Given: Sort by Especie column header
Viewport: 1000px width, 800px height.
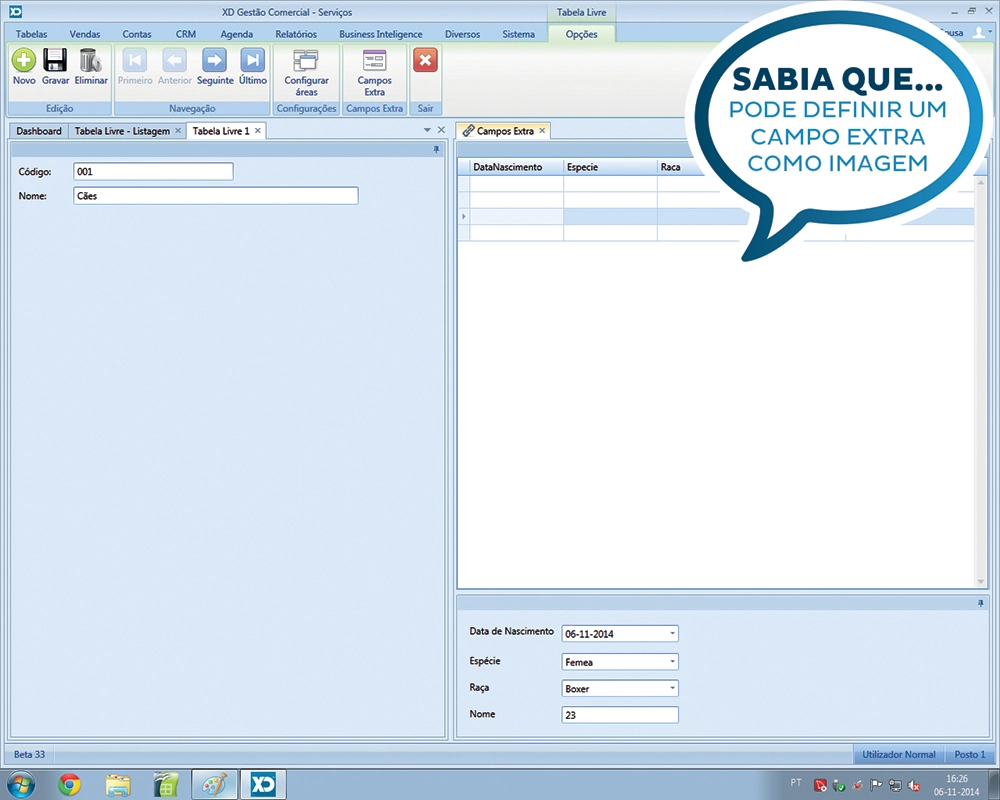Looking at the screenshot, I should (610, 167).
